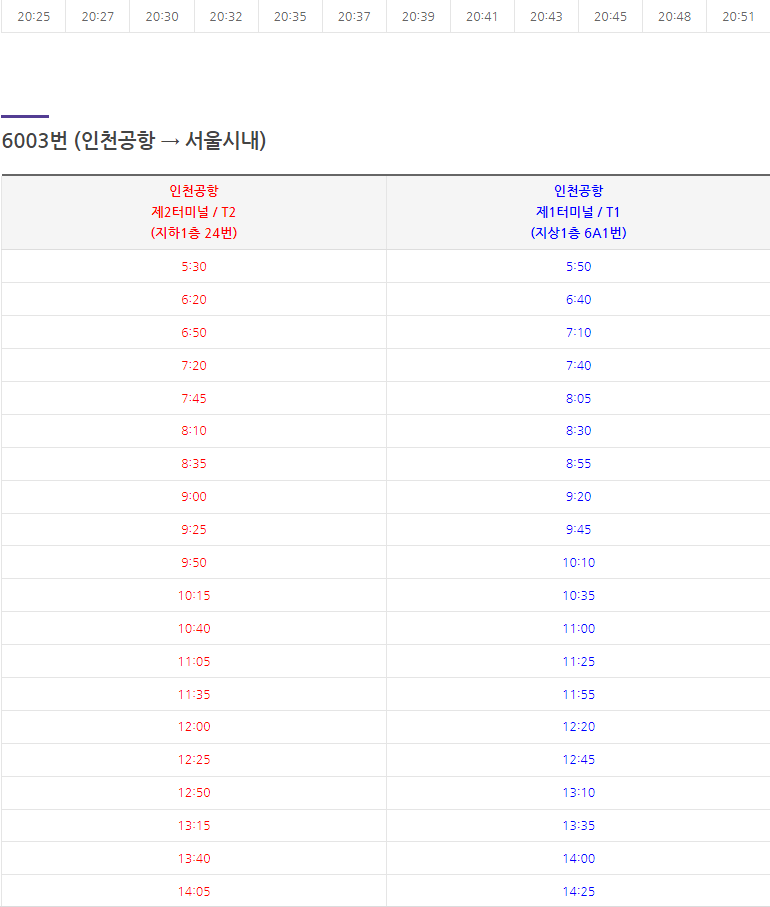Select the T2 departure 9:50
The image size is (770, 907).
[194, 562]
